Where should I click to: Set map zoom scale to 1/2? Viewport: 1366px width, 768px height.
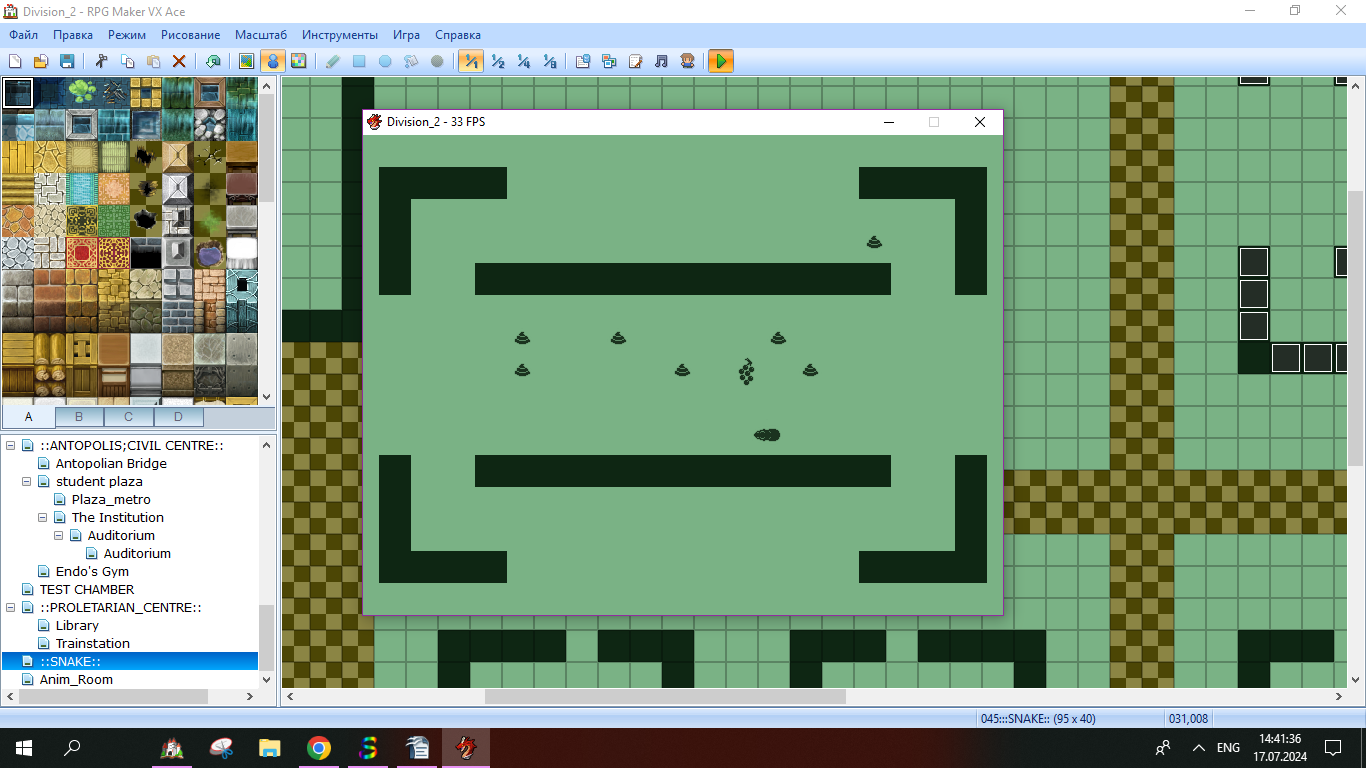tap(497, 61)
